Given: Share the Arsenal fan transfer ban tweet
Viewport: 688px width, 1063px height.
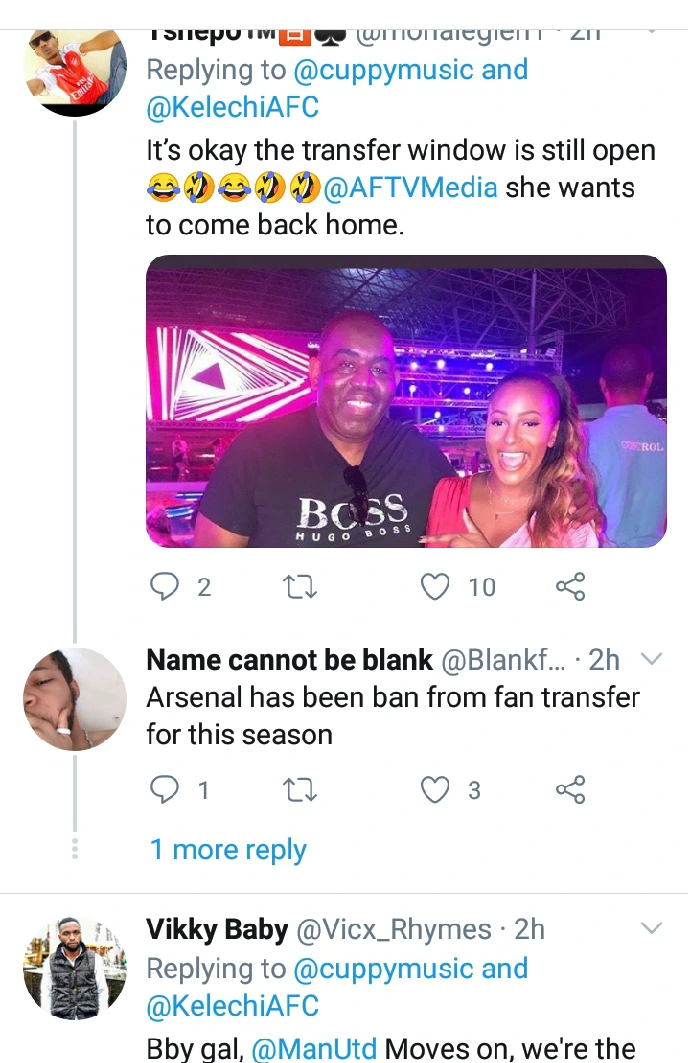Looking at the screenshot, I should [x=570, y=791].
